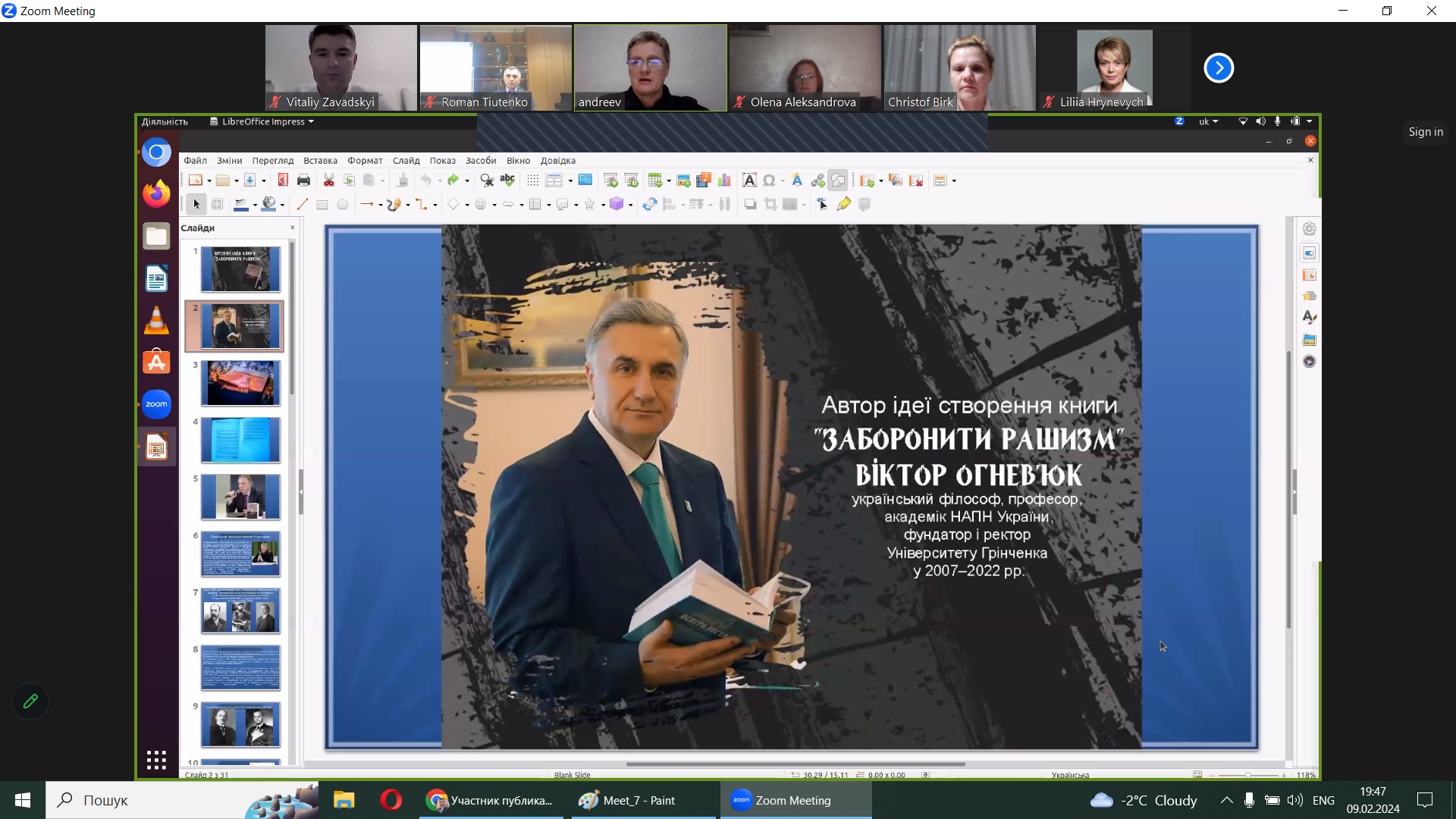Show more participants with blue arrow
The height and width of the screenshot is (819, 1456).
[x=1218, y=68]
